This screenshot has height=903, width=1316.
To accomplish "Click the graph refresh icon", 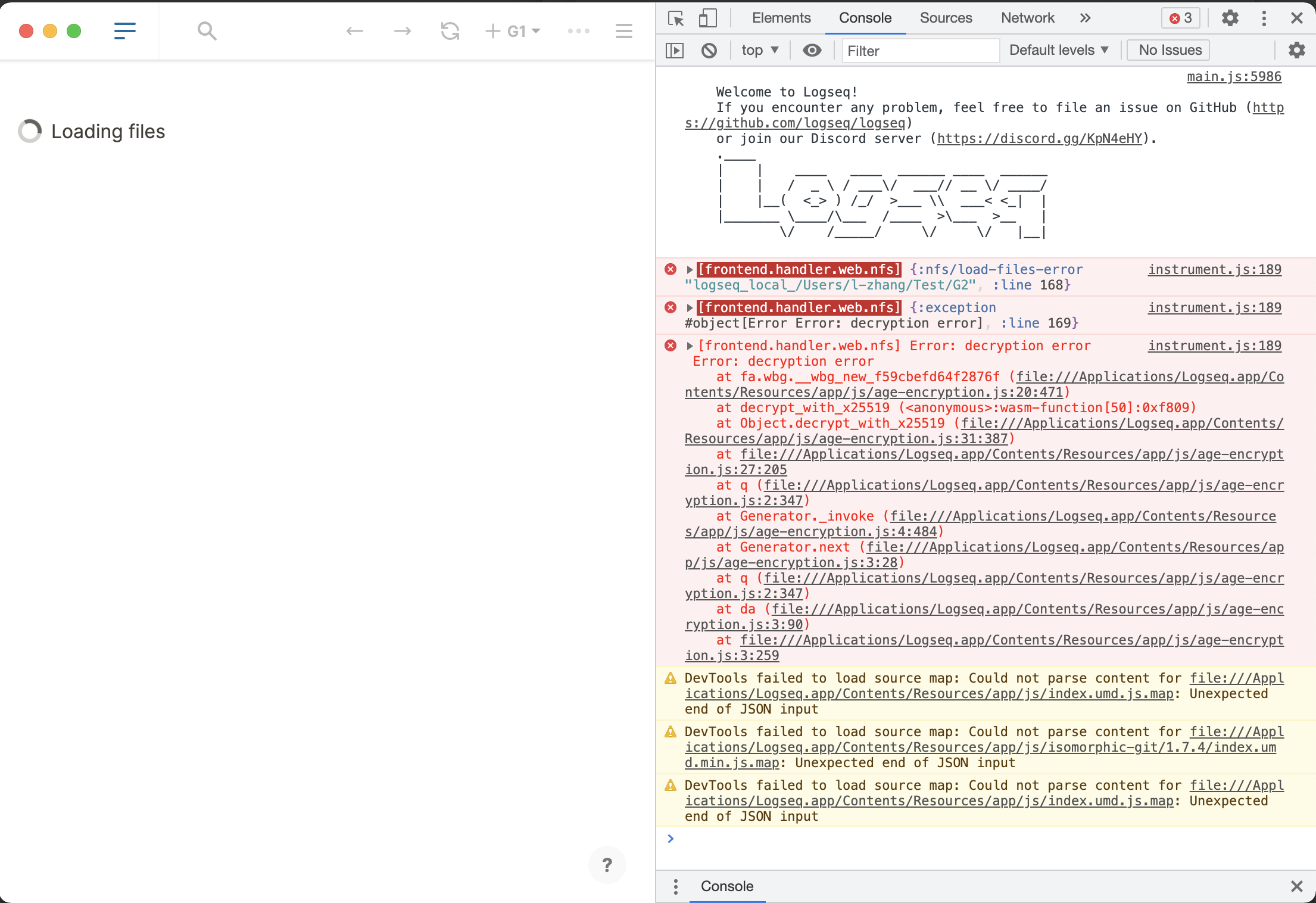I will pyautogui.click(x=450, y=31).
